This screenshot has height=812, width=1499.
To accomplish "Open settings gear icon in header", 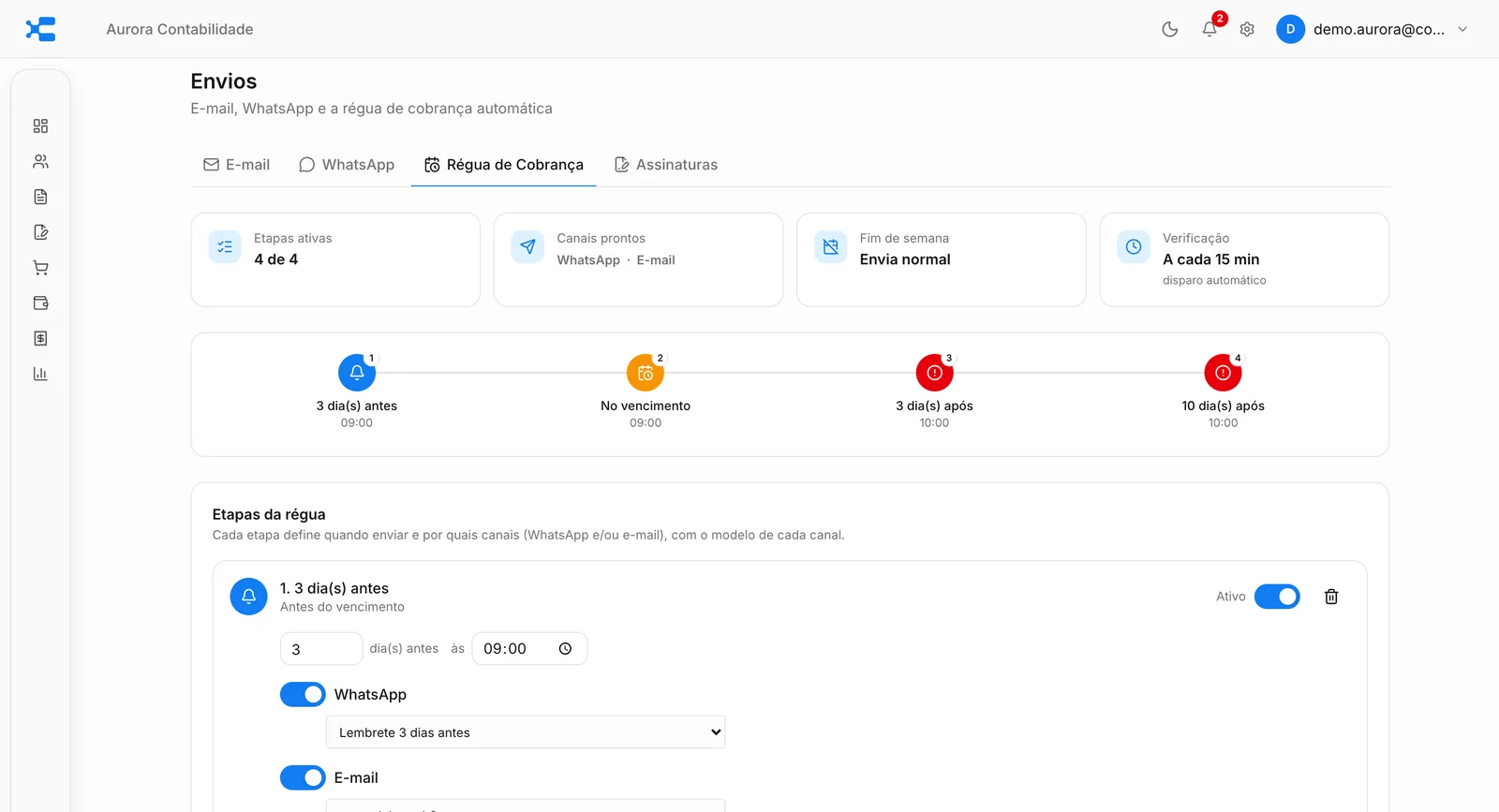I will pyautogui.click(x=1247, y=29).
